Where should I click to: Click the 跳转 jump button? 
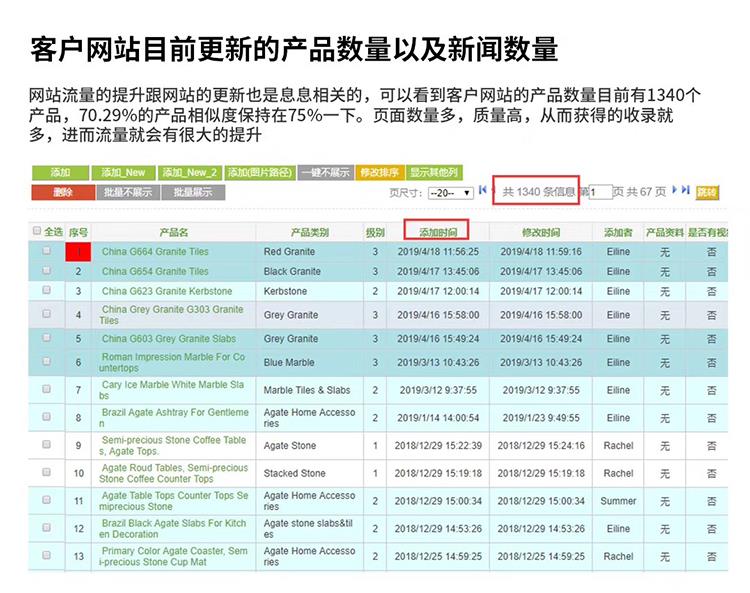click(x=707, y=192)
